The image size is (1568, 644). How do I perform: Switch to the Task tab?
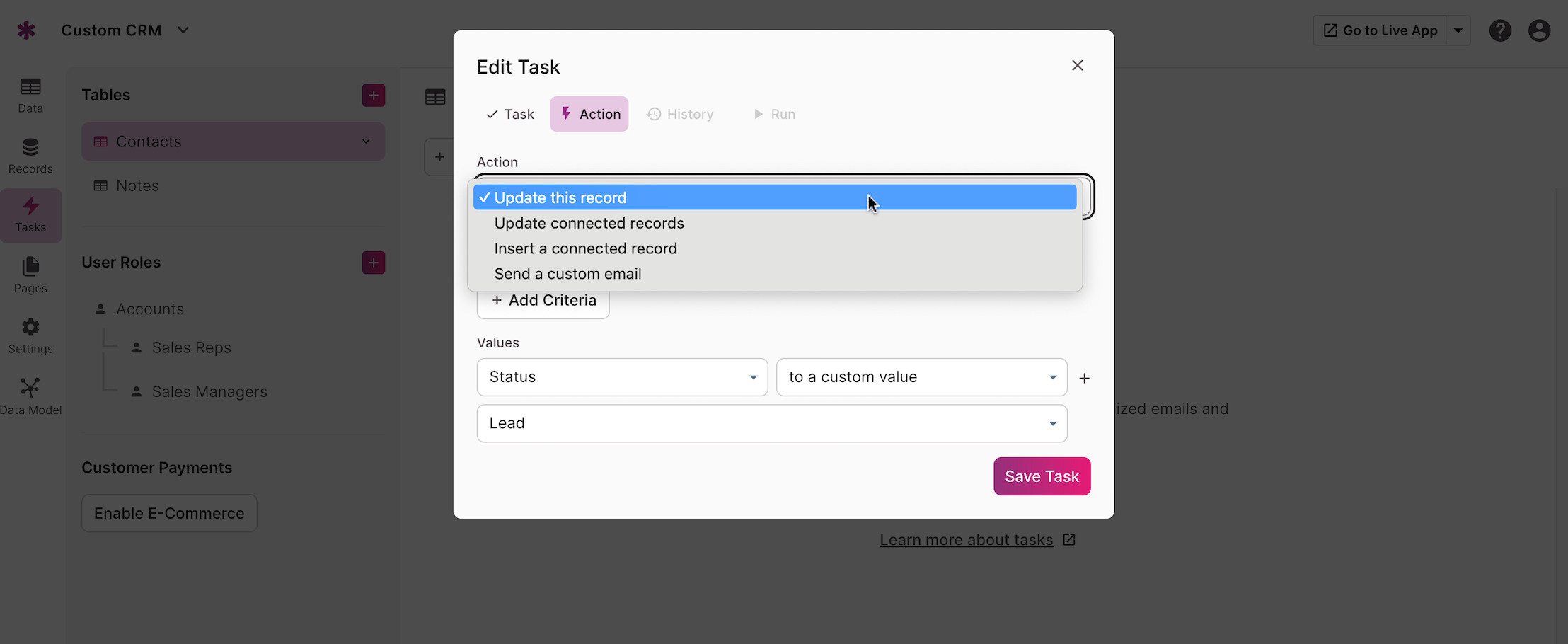(510, 114)
